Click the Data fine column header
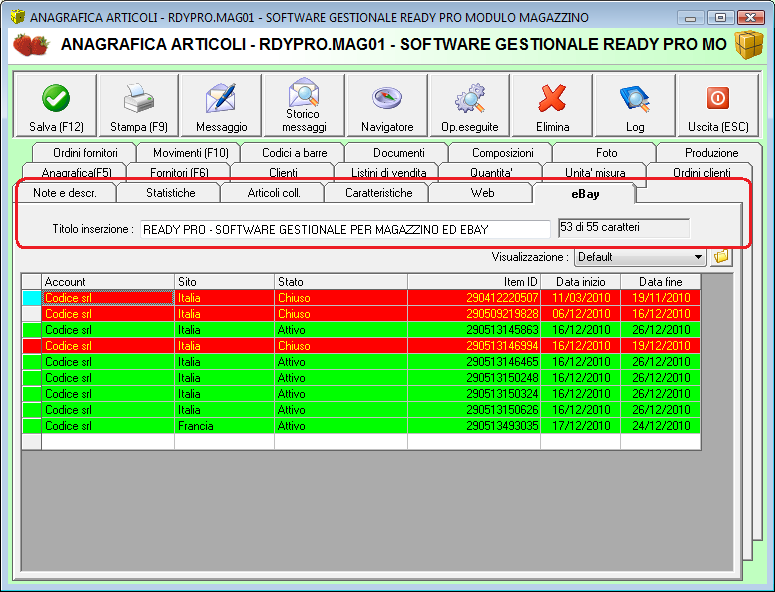The image size is (775, 592). point(660,282)
